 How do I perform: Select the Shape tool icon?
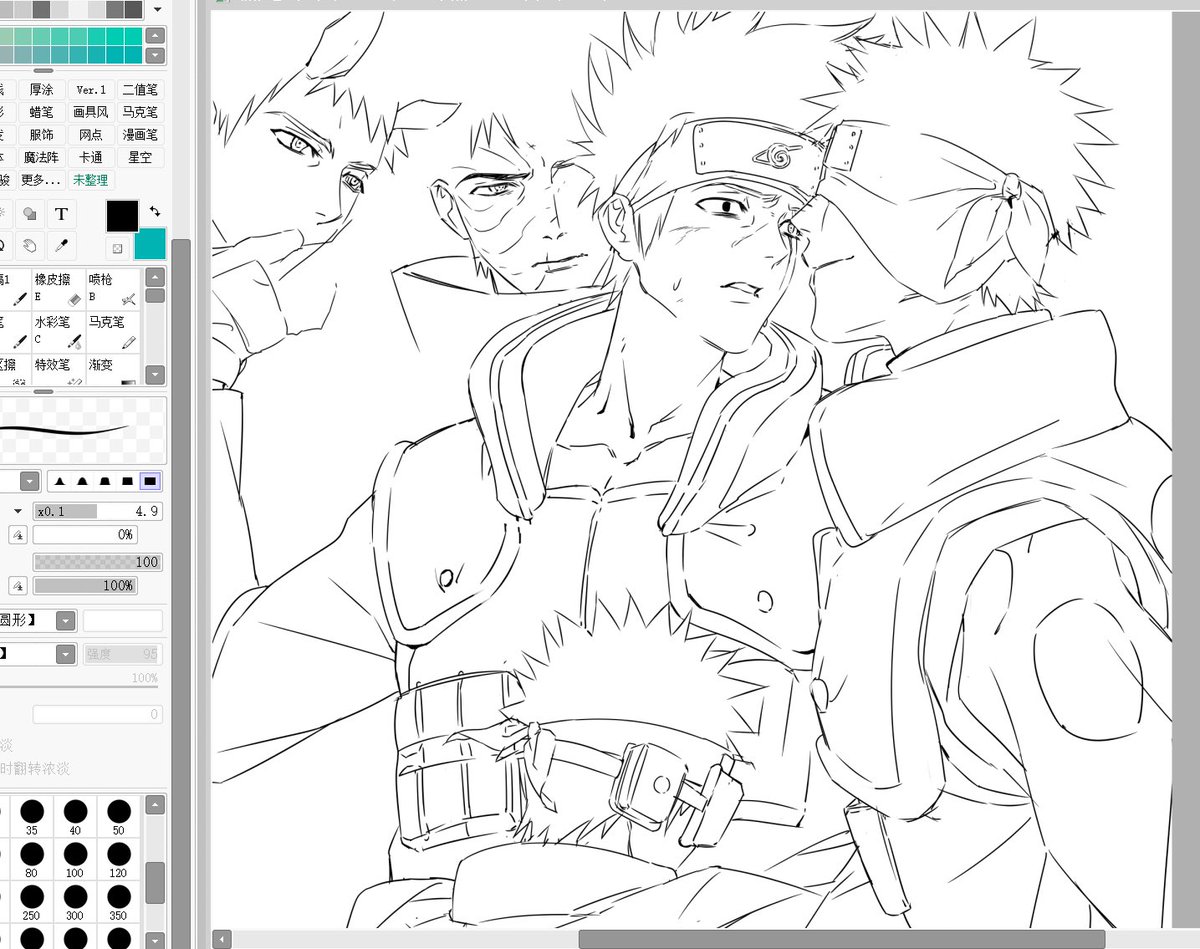(30, 214)
